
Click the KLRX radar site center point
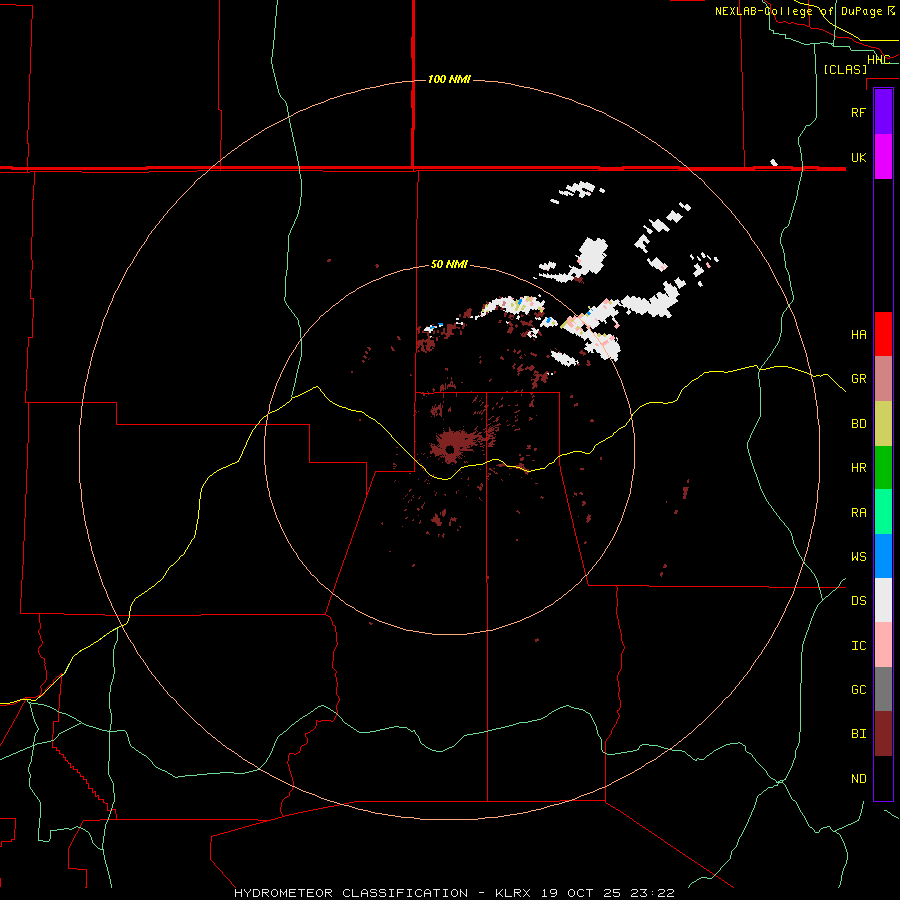[x=450, y=449]
